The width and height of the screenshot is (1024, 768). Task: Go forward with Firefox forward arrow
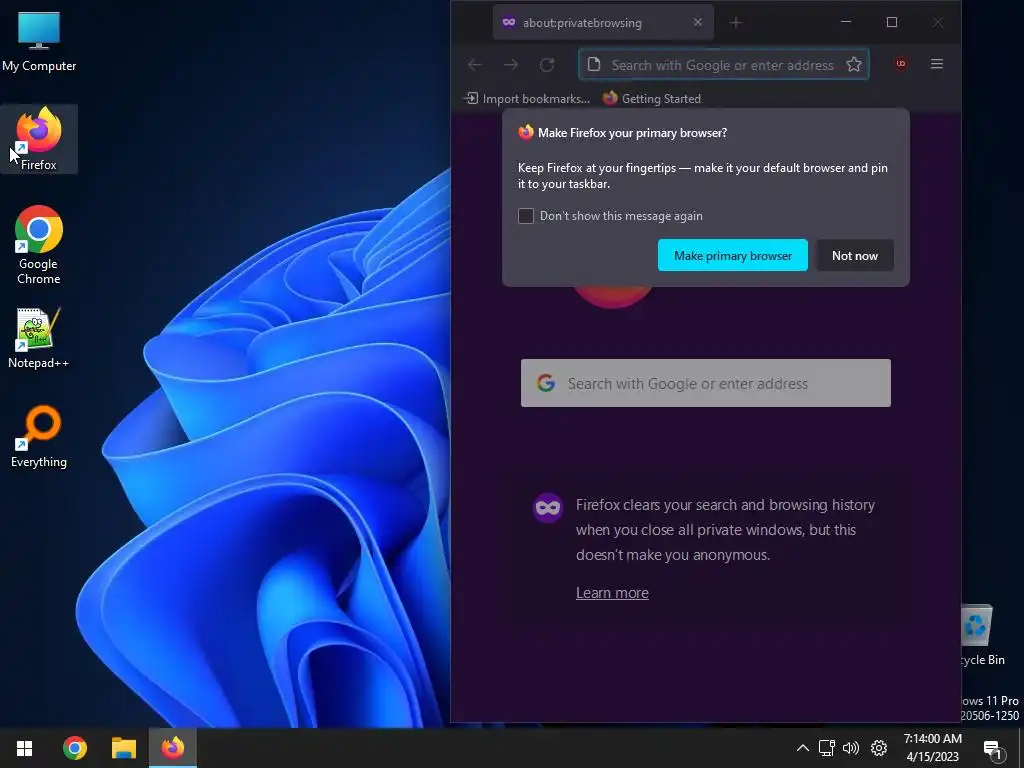coord(511,64)
